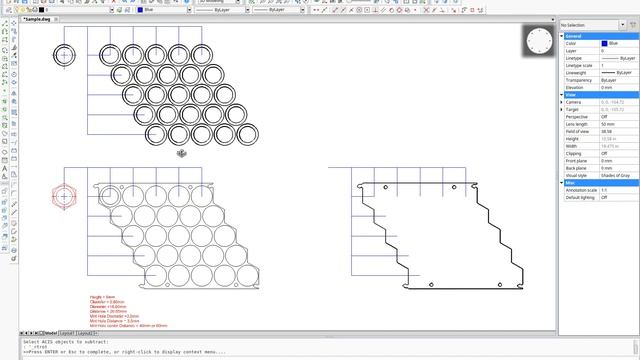Click the Elevation 0 mm value

[619, 87]
